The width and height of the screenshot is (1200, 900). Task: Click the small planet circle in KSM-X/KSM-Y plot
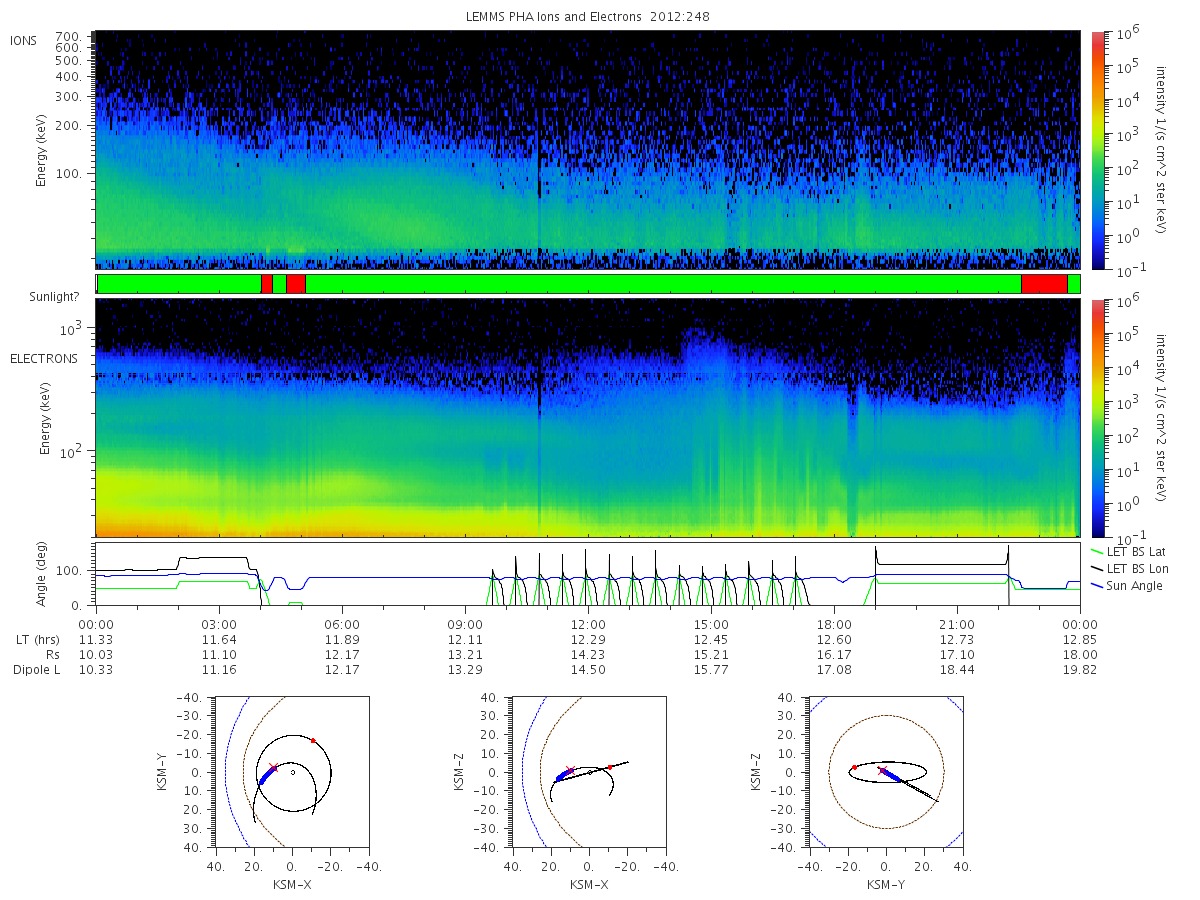(292, 772)
